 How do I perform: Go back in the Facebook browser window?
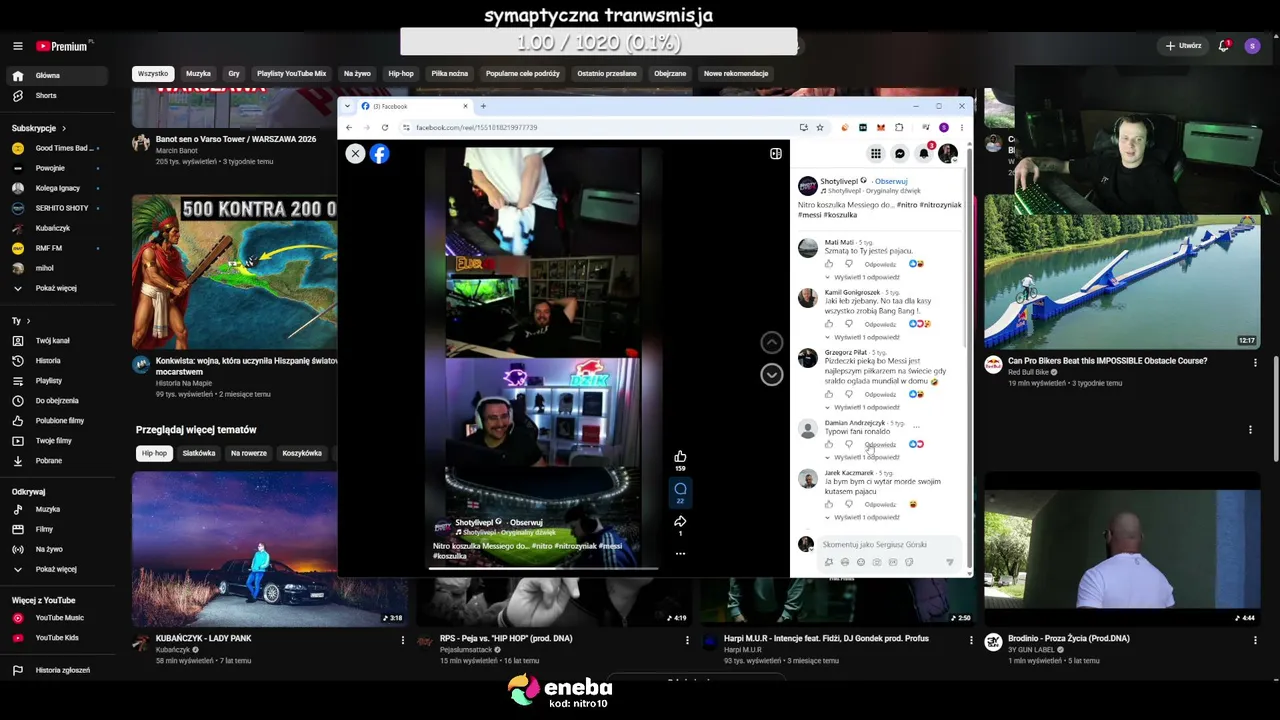tap(349, 127)
